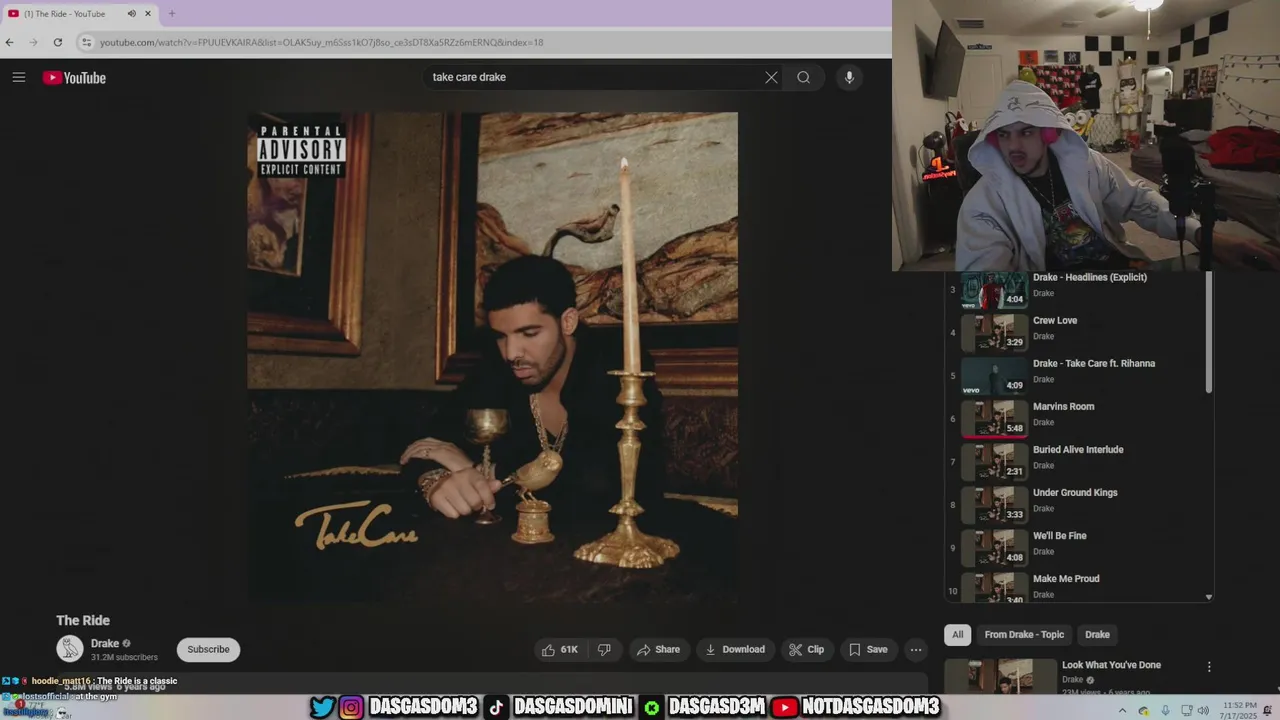
Task: Close The Ride YouTube tab
Action: click(x=148, y=14)
